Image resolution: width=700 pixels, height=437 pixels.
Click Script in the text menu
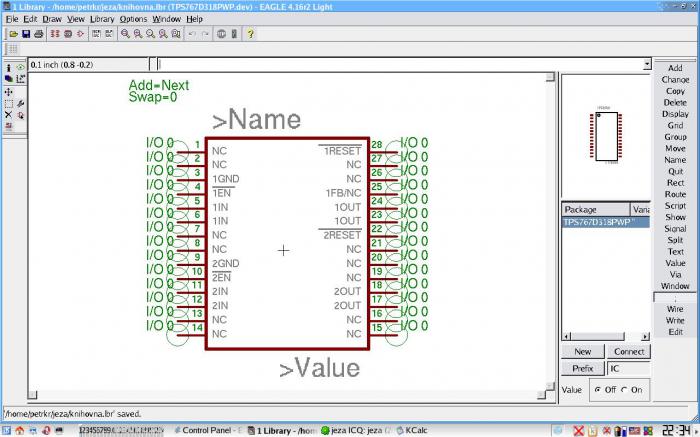pyautogui.click(x=675, y=206)
